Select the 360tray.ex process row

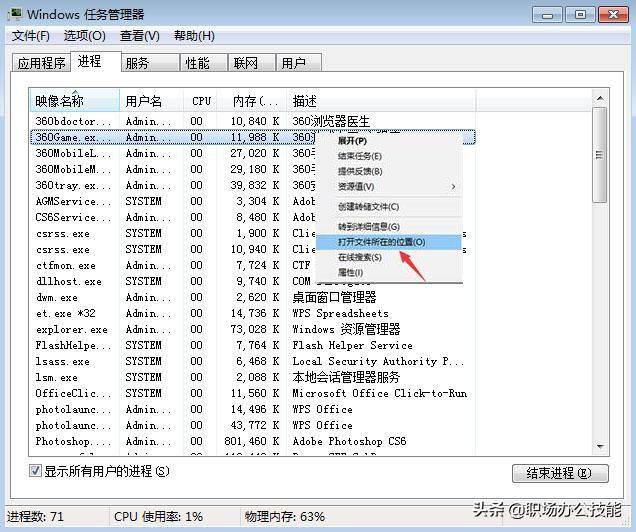(x=253, y=185)
